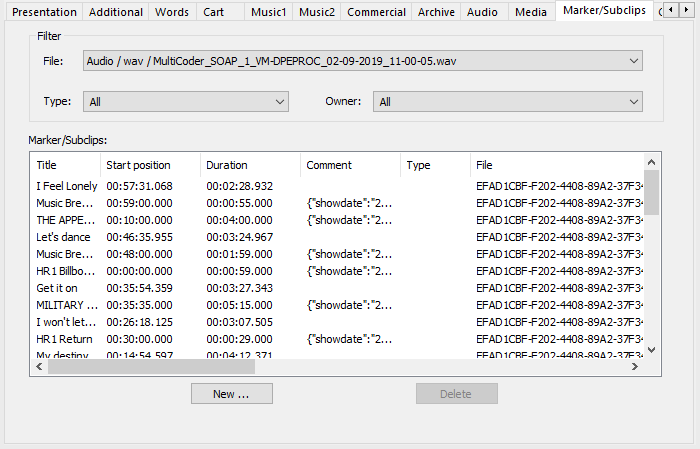The height and width of the screenshot is (449, 700).
Task: Select the 'I Feel Lonely' marker row
Action: (67, 186)
